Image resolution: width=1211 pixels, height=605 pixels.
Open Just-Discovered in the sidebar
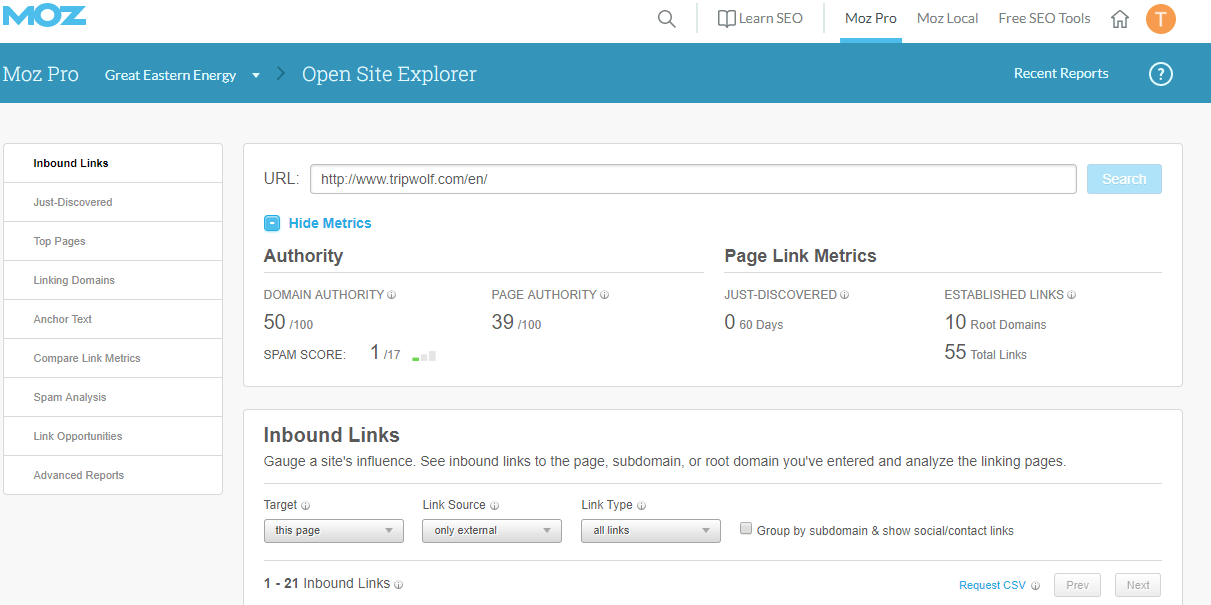point(113,202)
